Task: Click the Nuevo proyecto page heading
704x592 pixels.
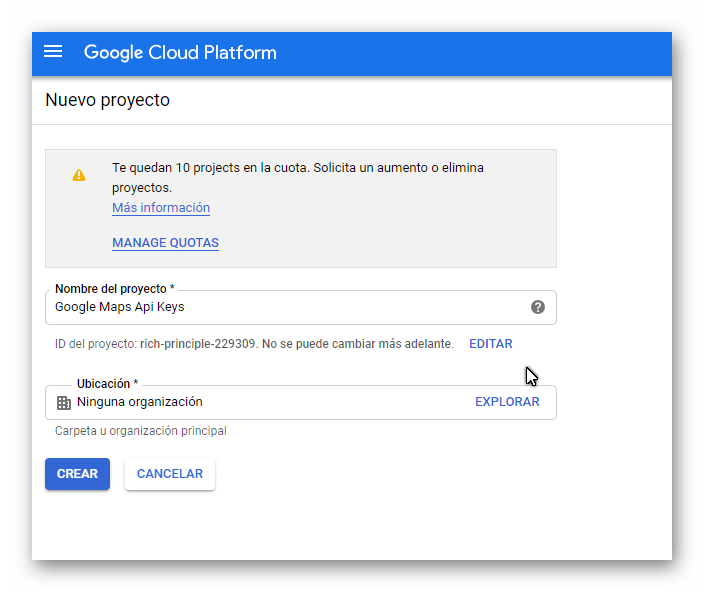Action: tap(108, 100)
